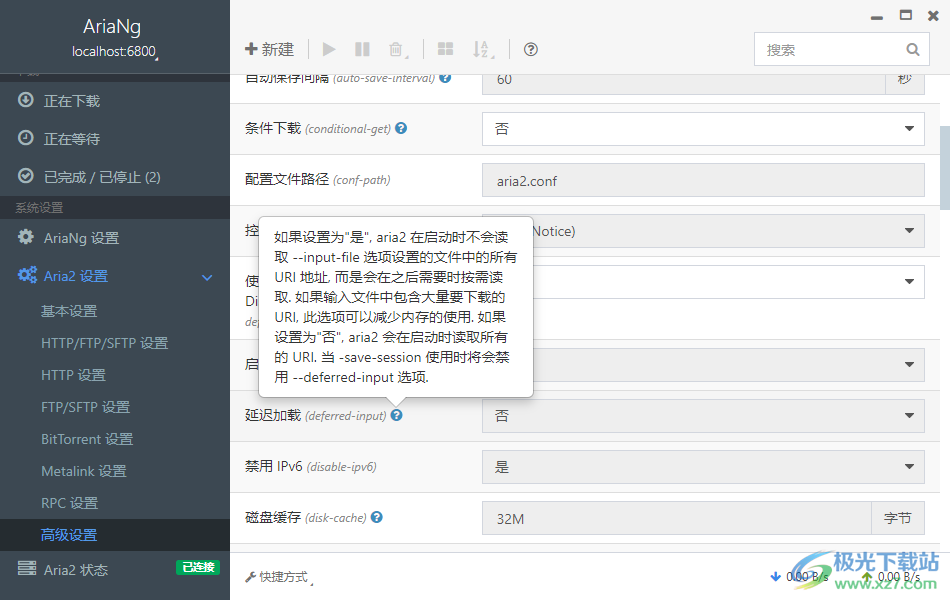This screenshot has width=950, height=600.
Task: Delete selected tasks with trash icon
Action: click(x=396, y=49)
